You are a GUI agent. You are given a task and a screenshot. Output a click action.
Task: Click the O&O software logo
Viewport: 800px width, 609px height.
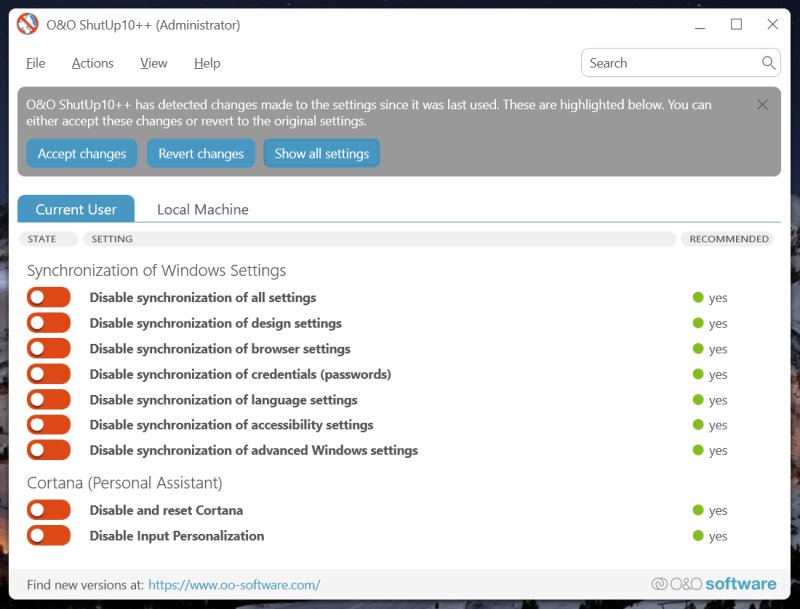(714, 584)
